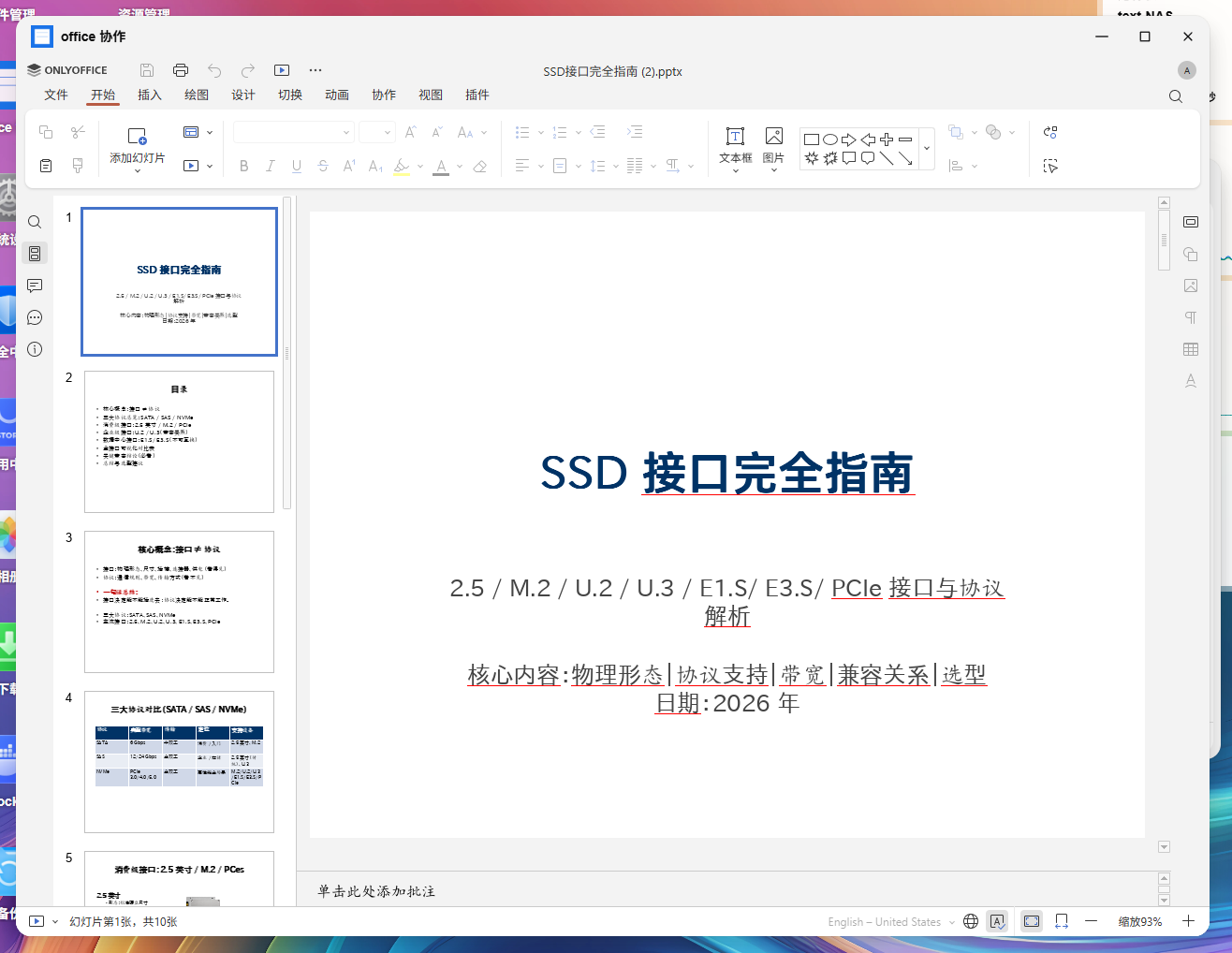Switch to the 动画 tab
Screen dimensions: 1232x953
coord(337,95)
